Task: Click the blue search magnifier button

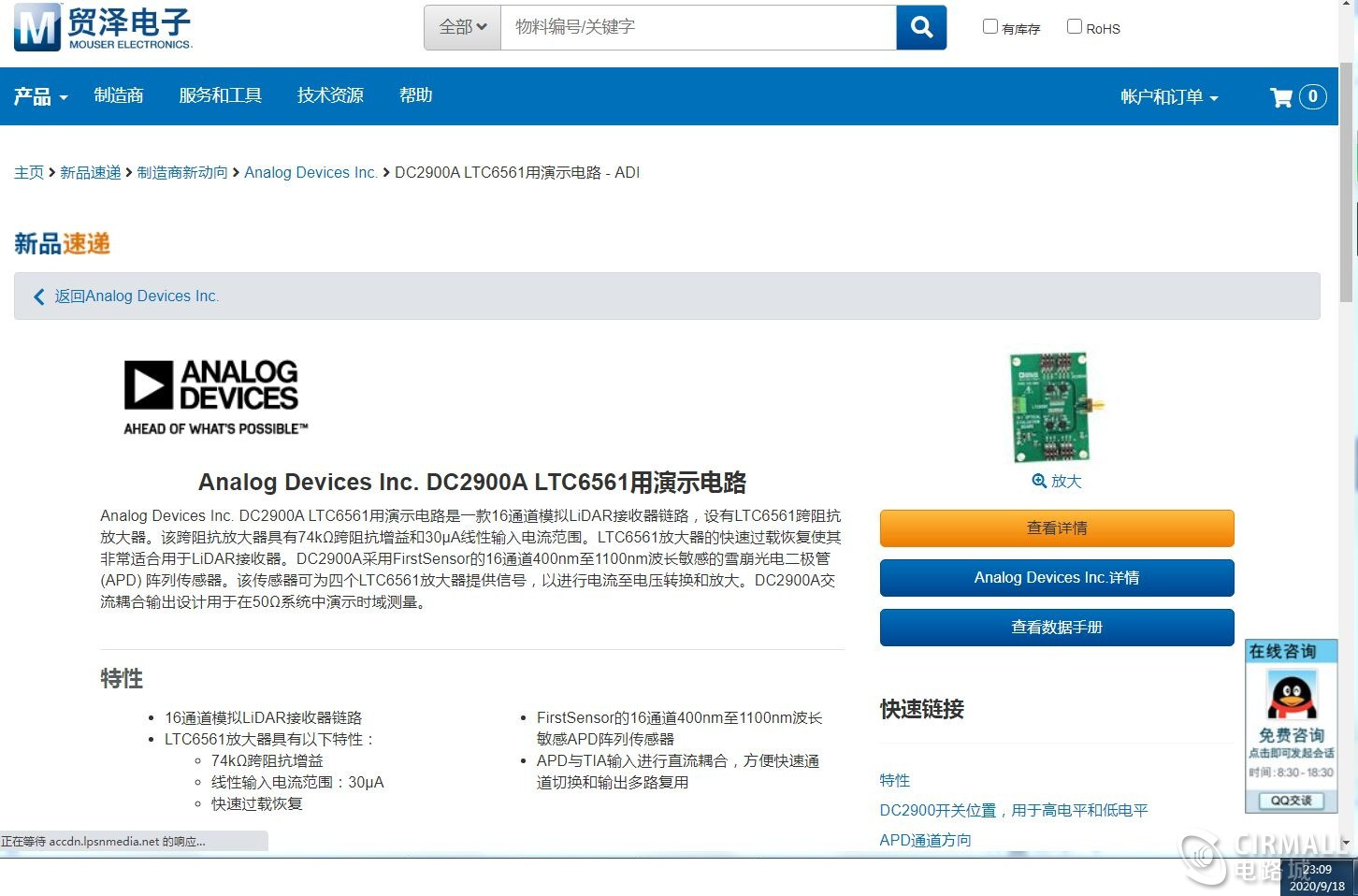Action: 921,27
